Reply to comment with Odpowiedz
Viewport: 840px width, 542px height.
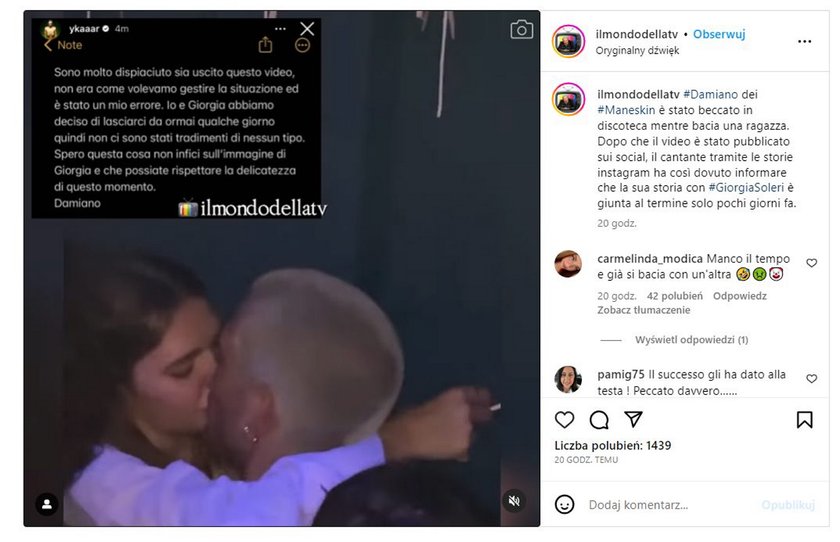pyautogui.click(x=739, y=296)
